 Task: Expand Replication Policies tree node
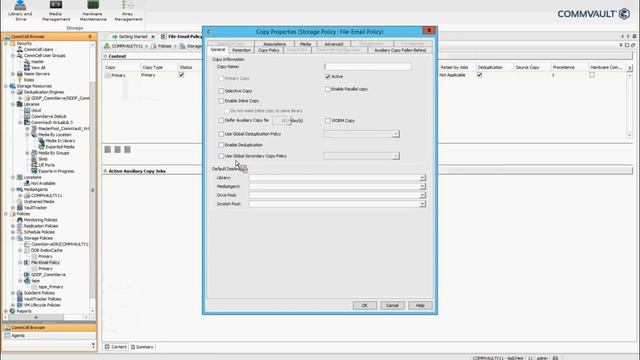click(13, 226)
